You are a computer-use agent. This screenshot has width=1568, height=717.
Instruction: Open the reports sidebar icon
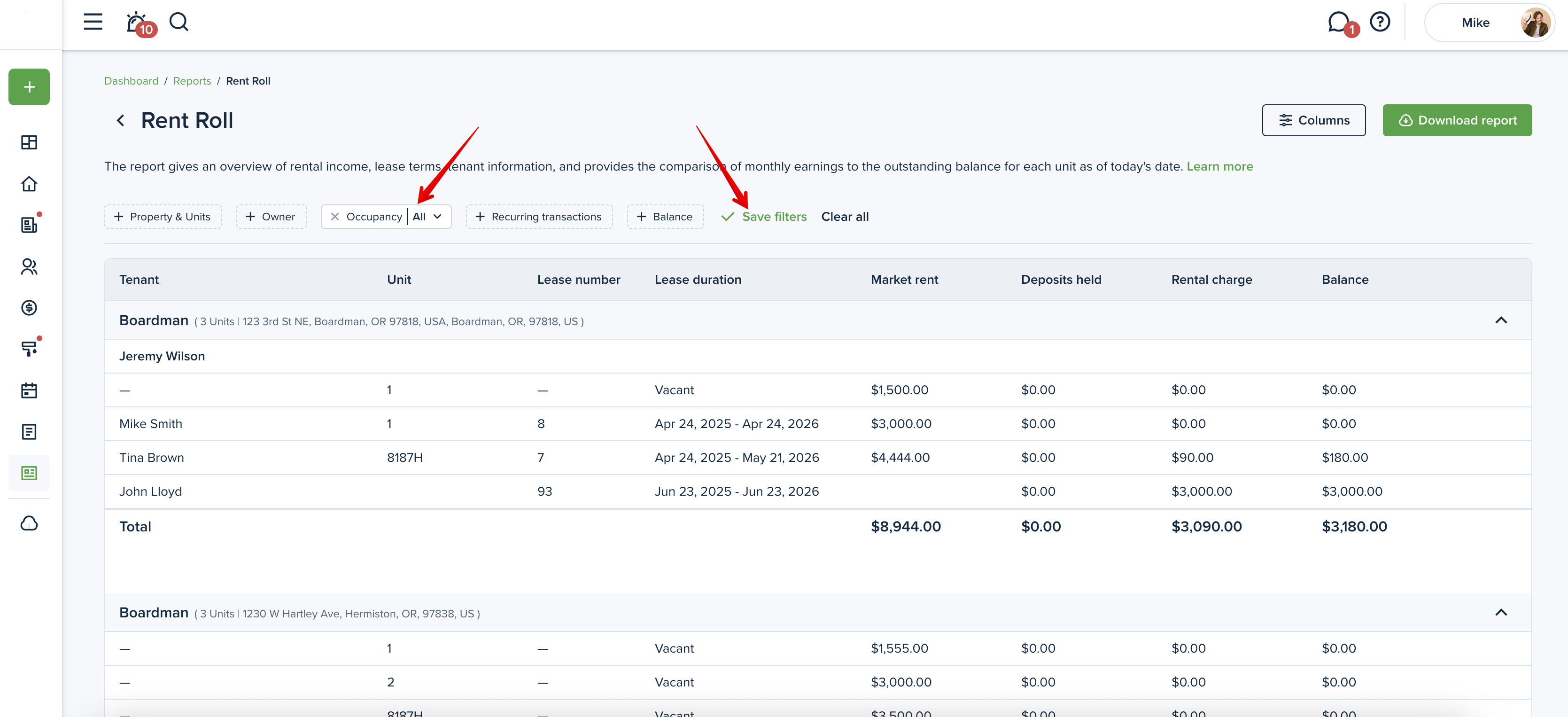click(29, 473)
